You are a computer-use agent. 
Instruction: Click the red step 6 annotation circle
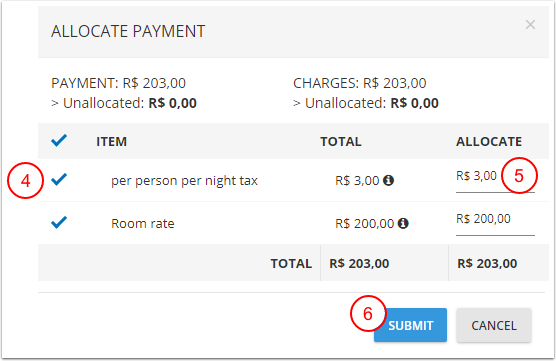coord(368,313)
